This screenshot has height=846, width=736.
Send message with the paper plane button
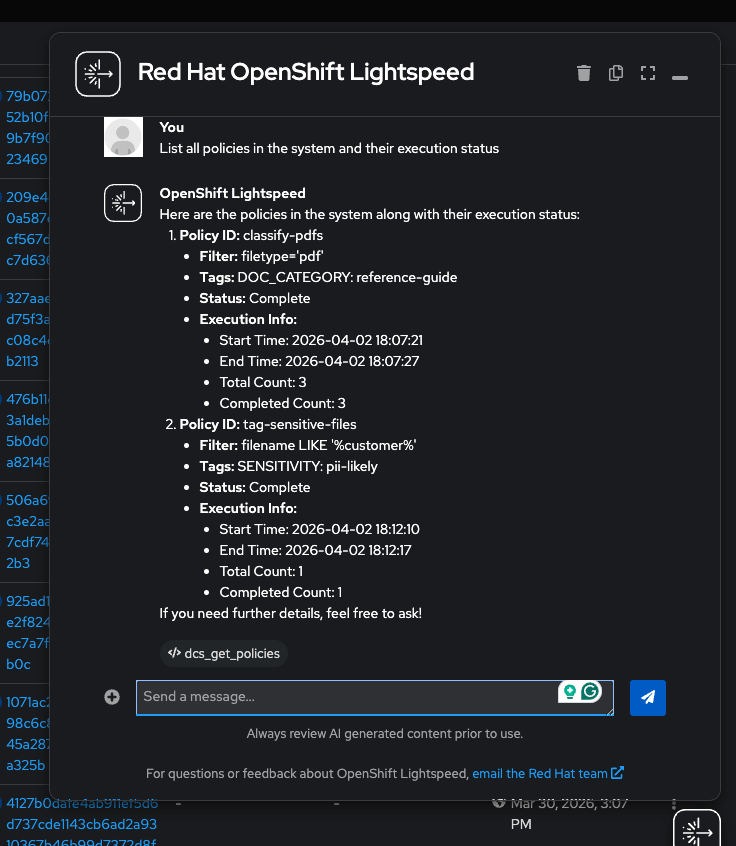tap(648, 698)
